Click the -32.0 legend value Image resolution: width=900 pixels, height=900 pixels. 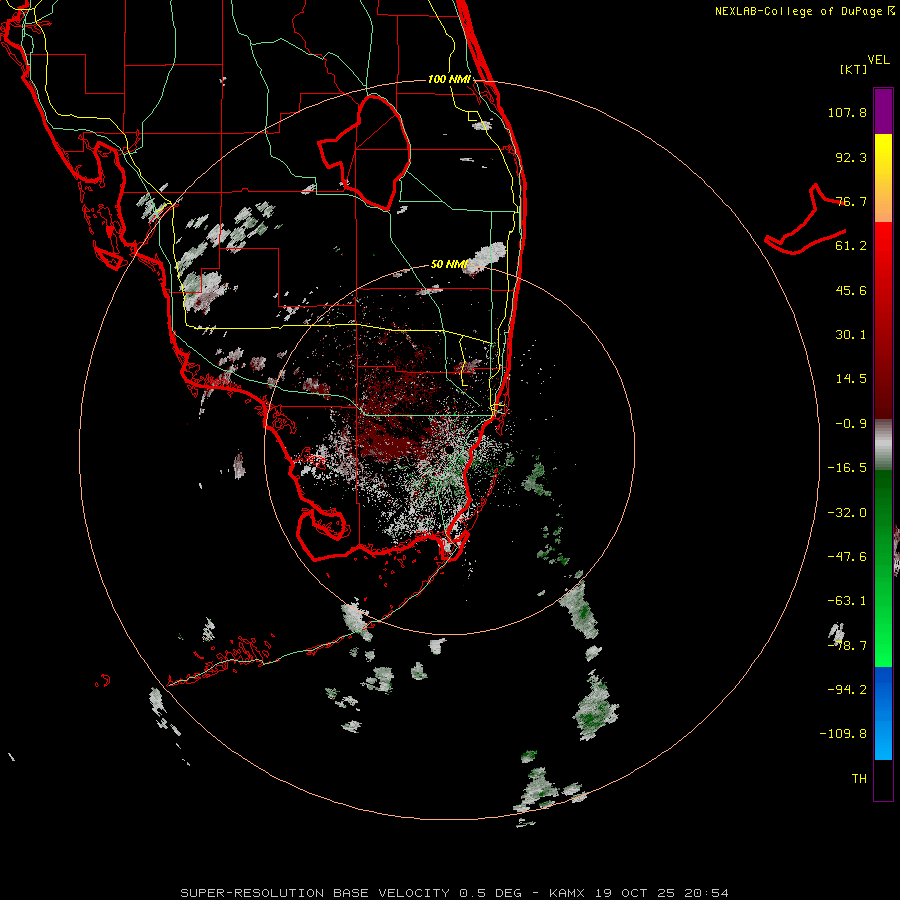(x=847, y=513)
